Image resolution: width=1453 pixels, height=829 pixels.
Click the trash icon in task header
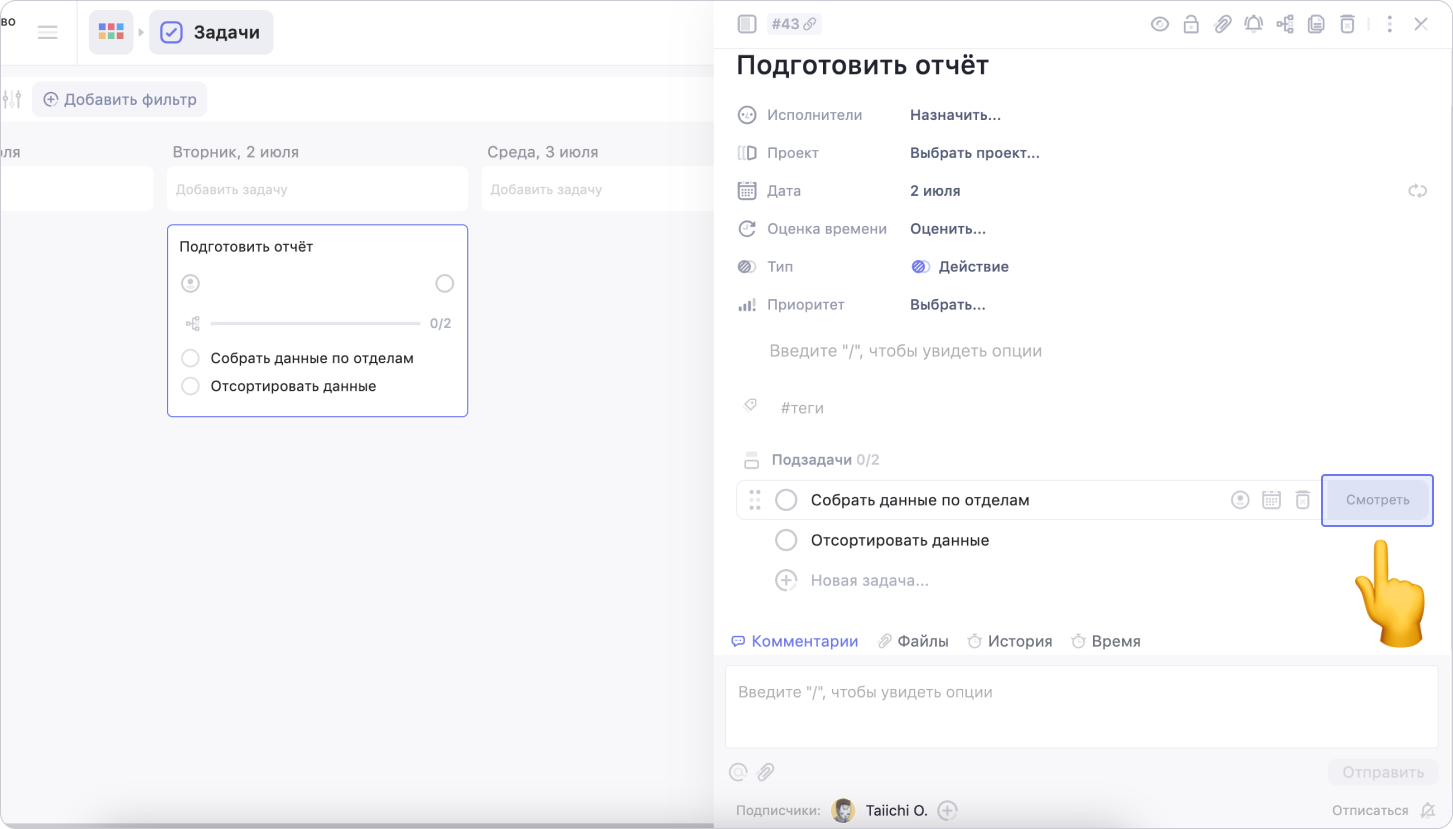coord(1347,24)
